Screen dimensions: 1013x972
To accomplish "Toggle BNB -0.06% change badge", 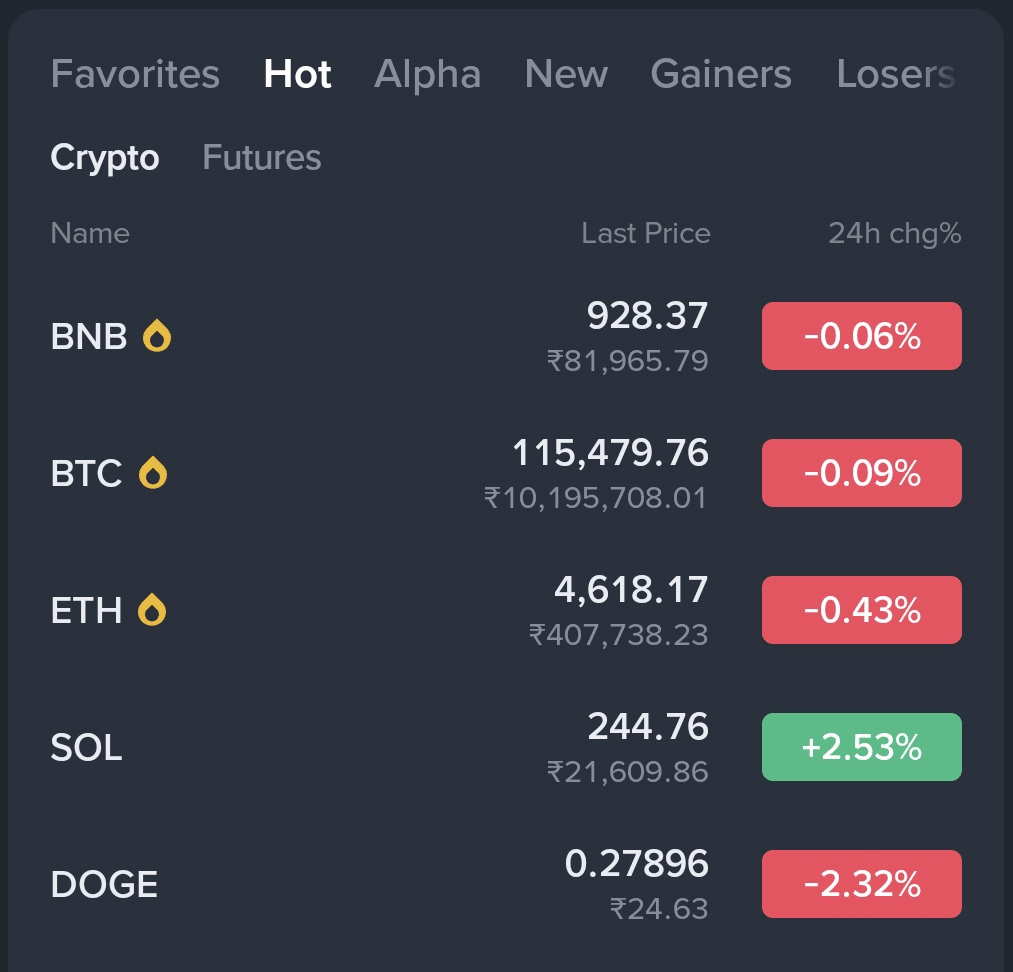I will (861, 336).
